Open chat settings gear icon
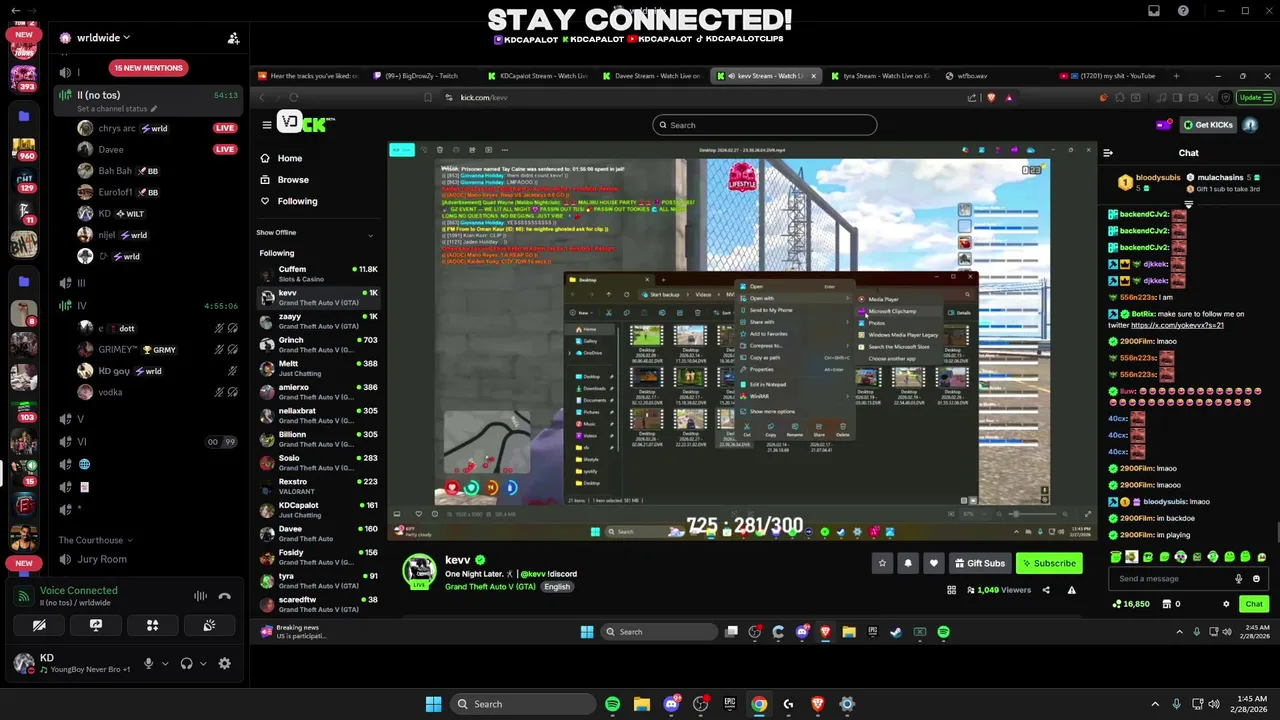 pos(1226,604)
